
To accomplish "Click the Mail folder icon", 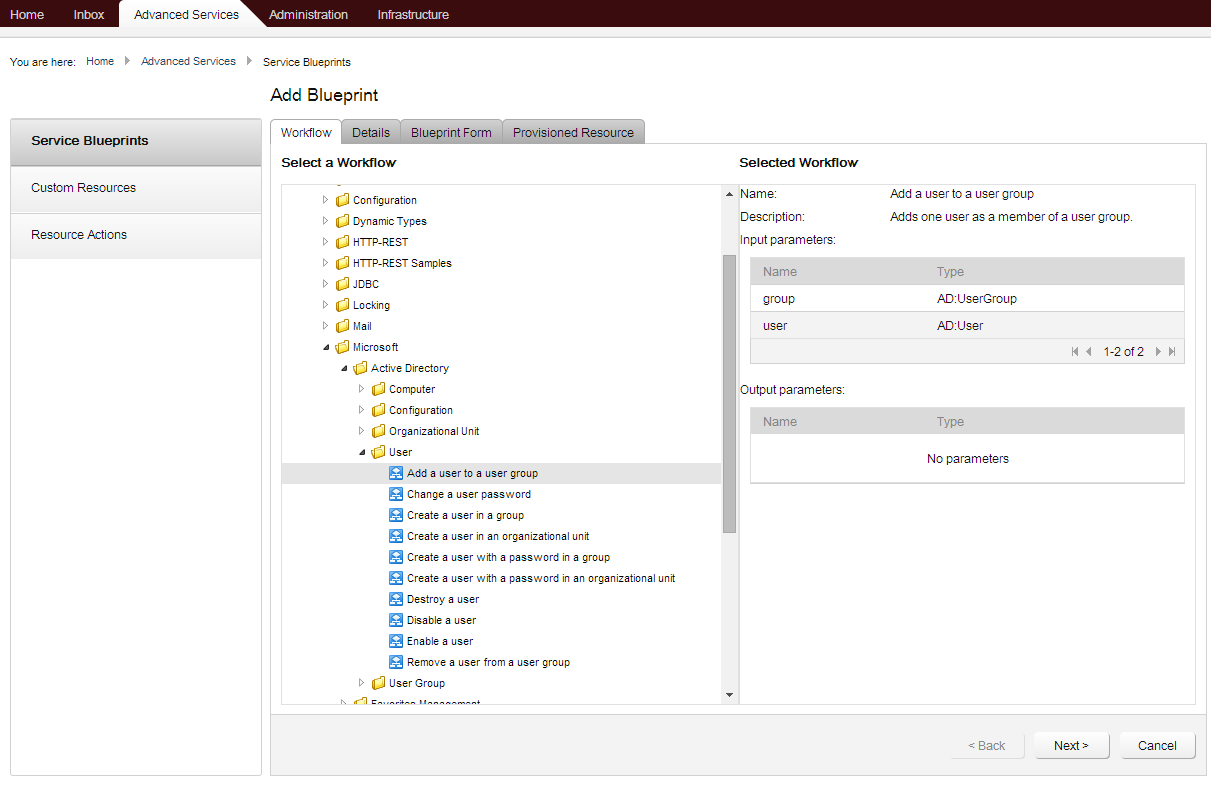I will tap(342, 325).
